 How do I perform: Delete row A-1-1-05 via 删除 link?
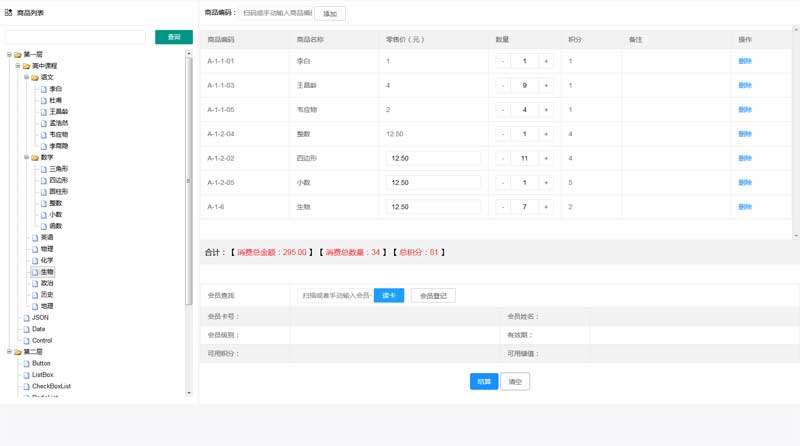(745, 110)
